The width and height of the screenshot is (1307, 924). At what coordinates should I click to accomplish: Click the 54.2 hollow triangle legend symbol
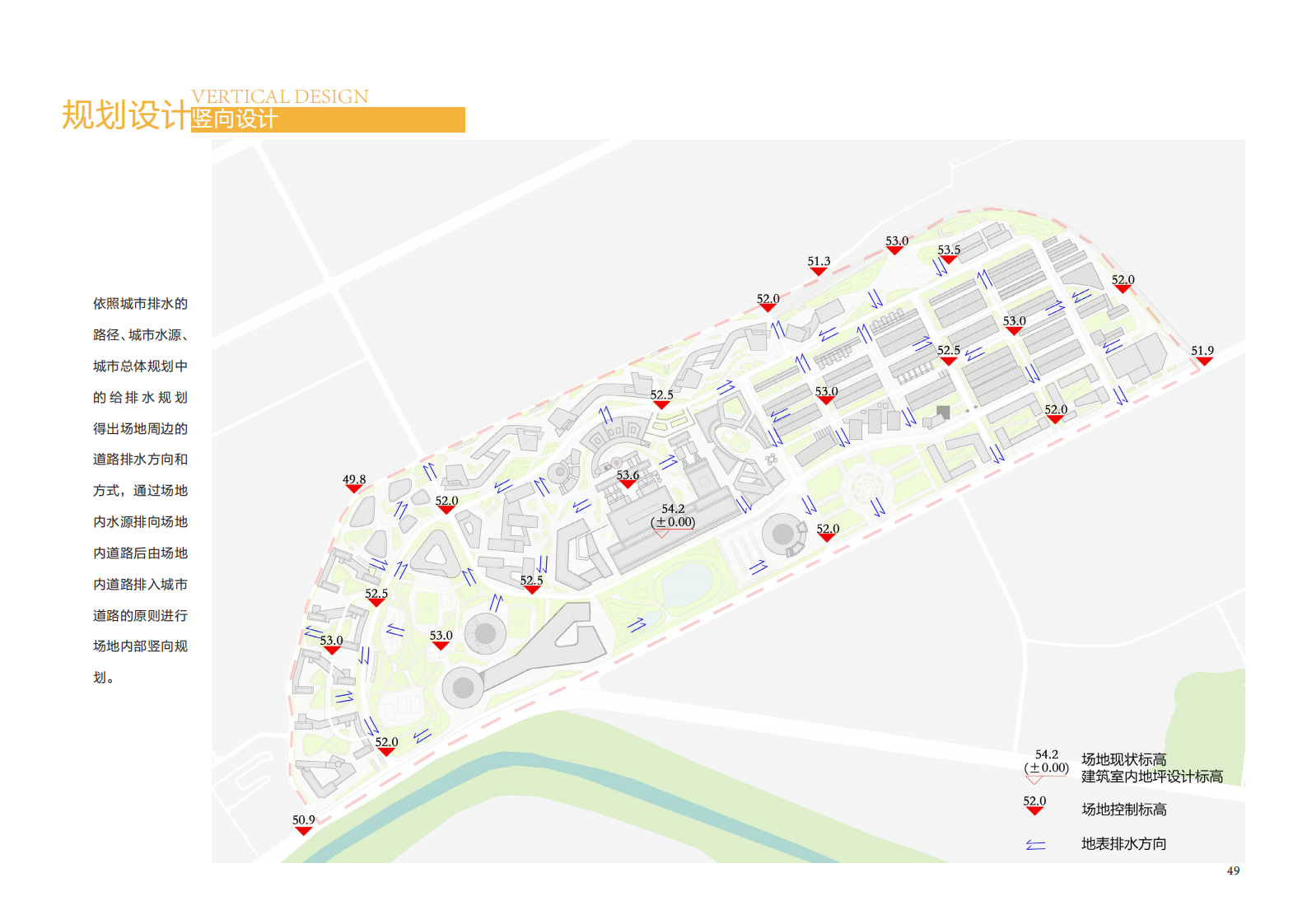click(1034, 779)
